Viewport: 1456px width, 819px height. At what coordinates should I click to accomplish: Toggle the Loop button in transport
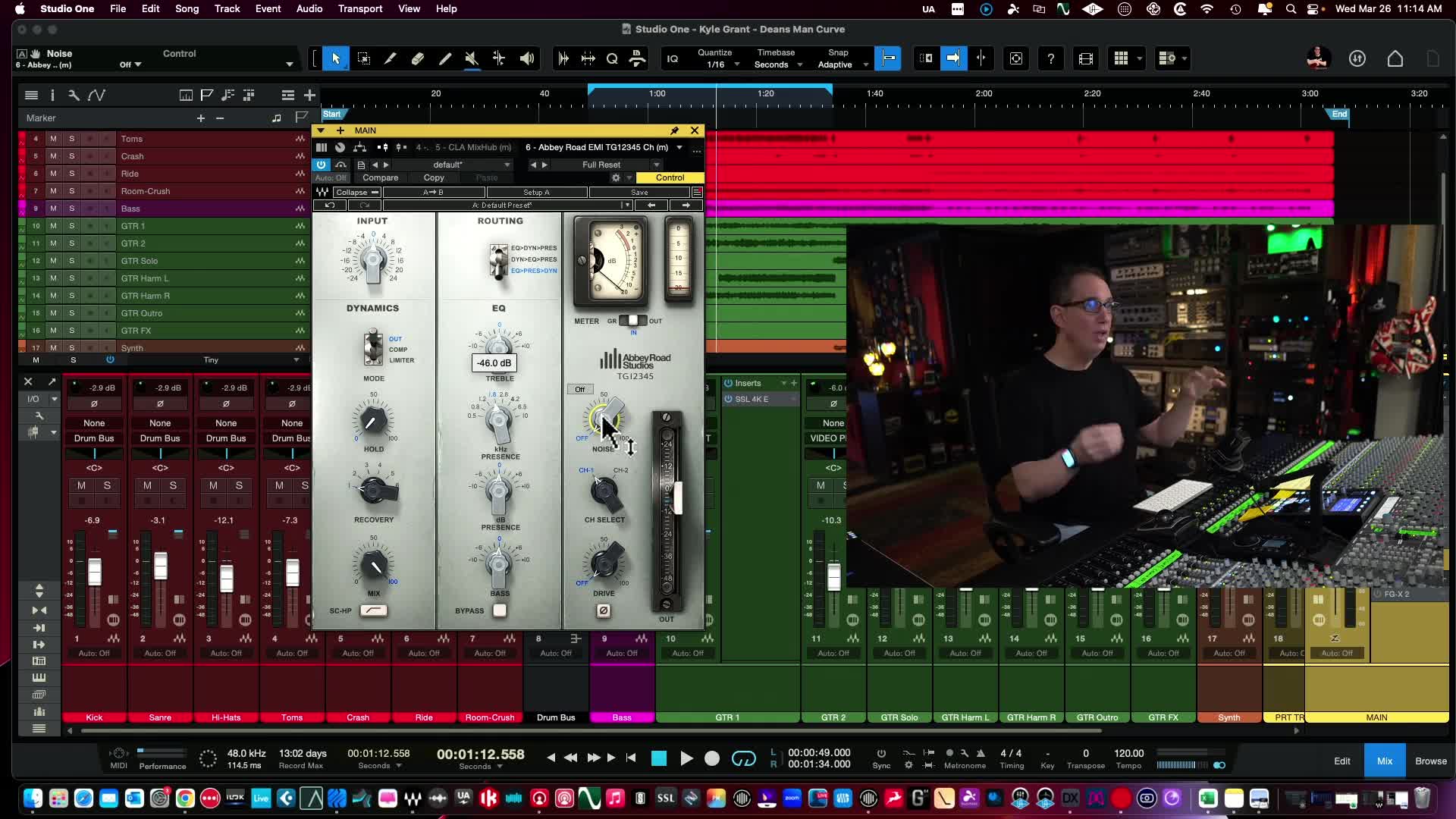[744, 758]
